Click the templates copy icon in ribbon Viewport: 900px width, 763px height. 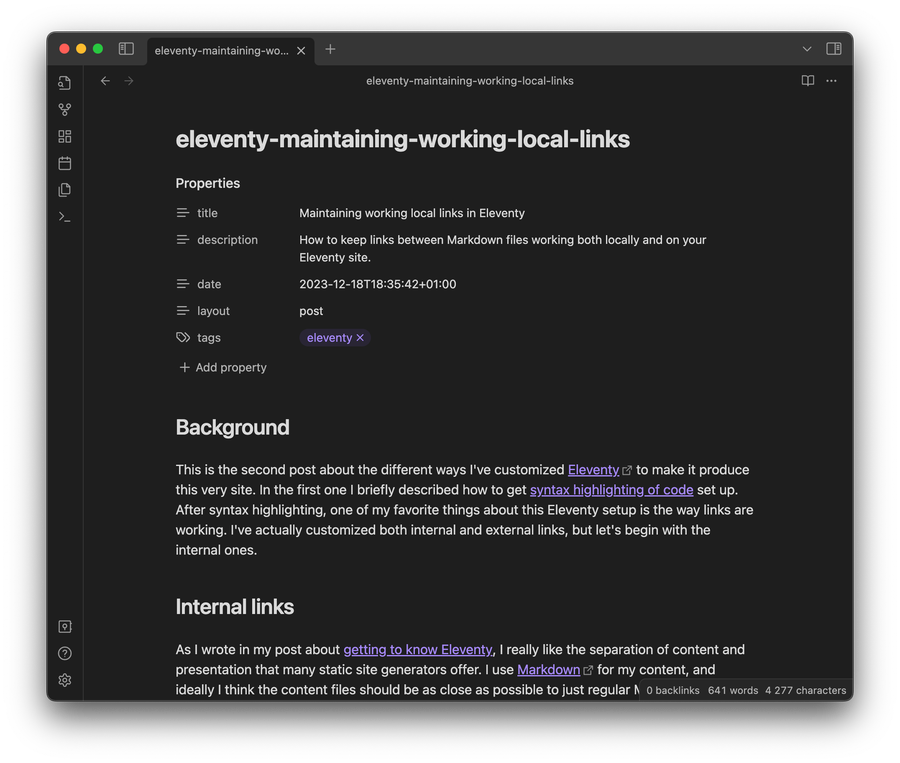(x=65, y=190)
